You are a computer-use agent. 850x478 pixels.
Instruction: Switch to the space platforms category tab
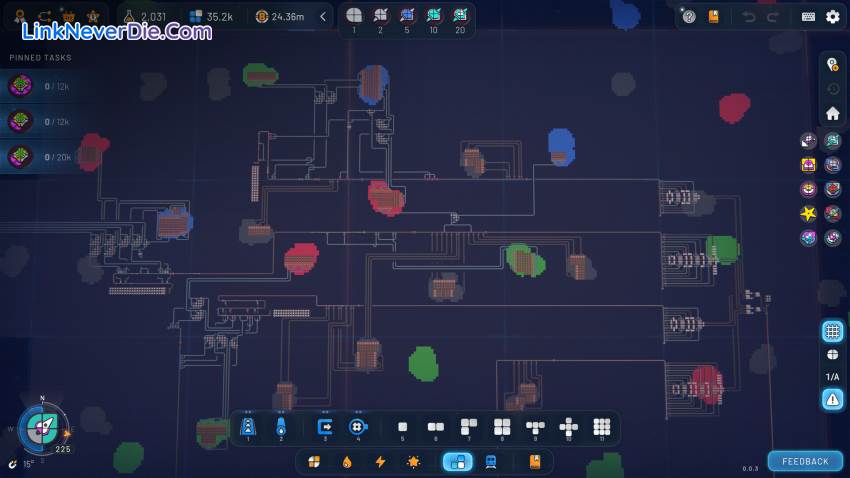click(457, 461)
